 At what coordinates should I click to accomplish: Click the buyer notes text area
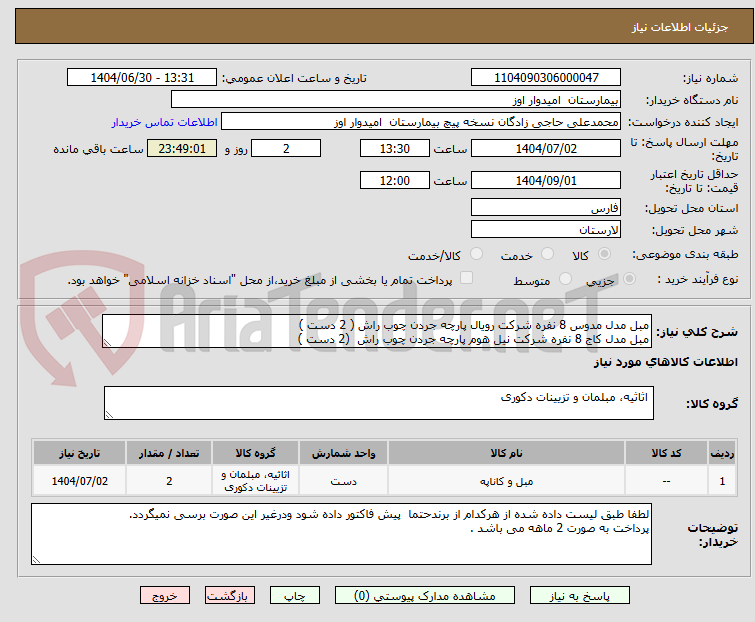pos(341,534)
